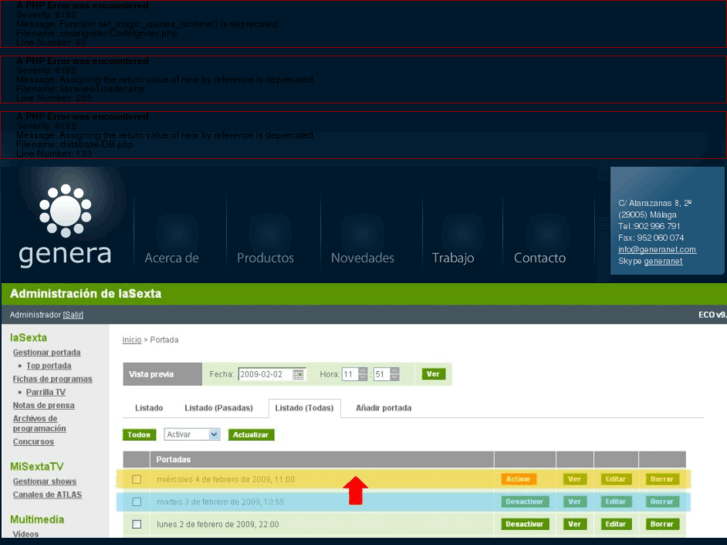Screen dimensions: 727x545
Task: Open Fichas de programas in the sidebar
Action: pyautogui.click(x=52, y=379)
